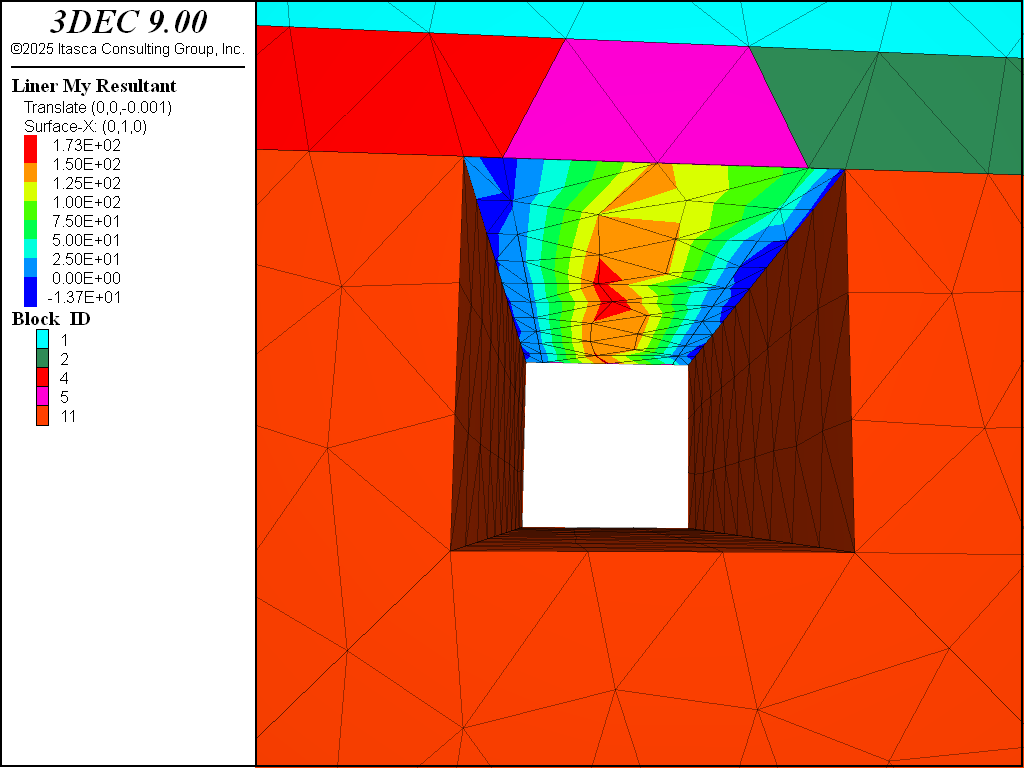Click the 1.00E+02 legend value
Viewport: 1024px width, 768px height.
click(x=87, y=202)
